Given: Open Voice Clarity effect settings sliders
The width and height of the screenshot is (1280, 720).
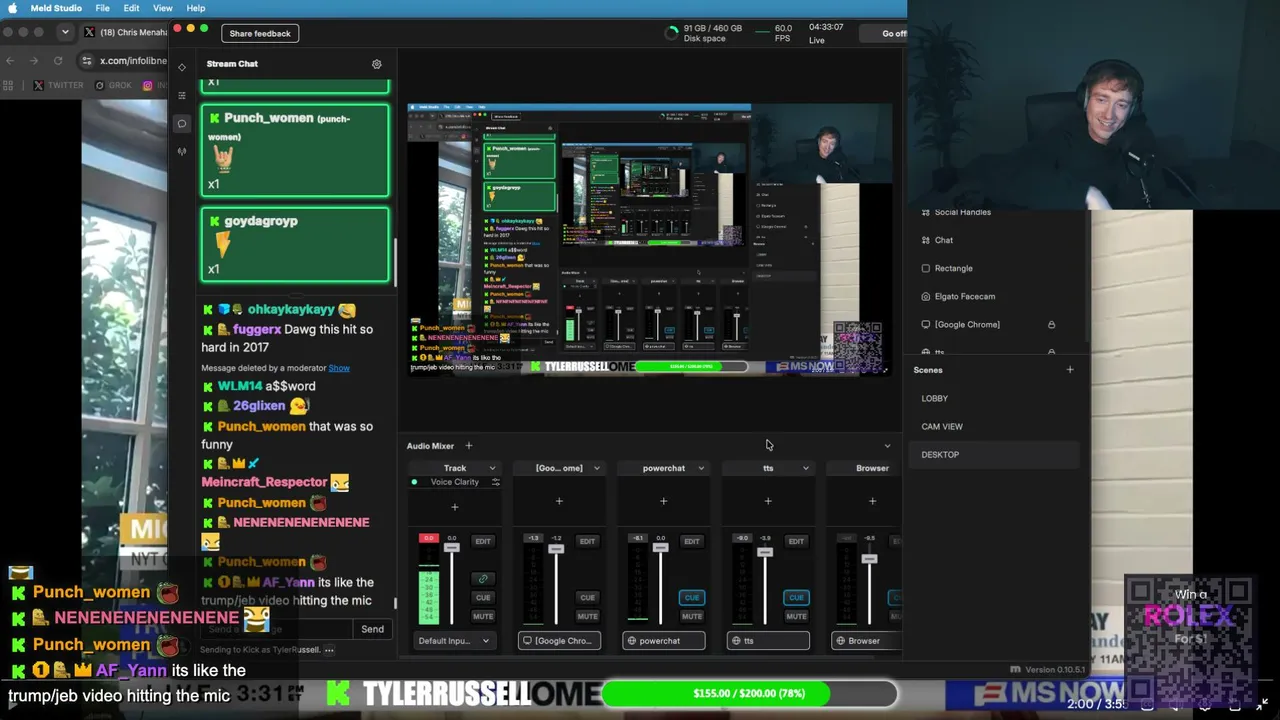Looking at the screenshot, I should 495,482.
